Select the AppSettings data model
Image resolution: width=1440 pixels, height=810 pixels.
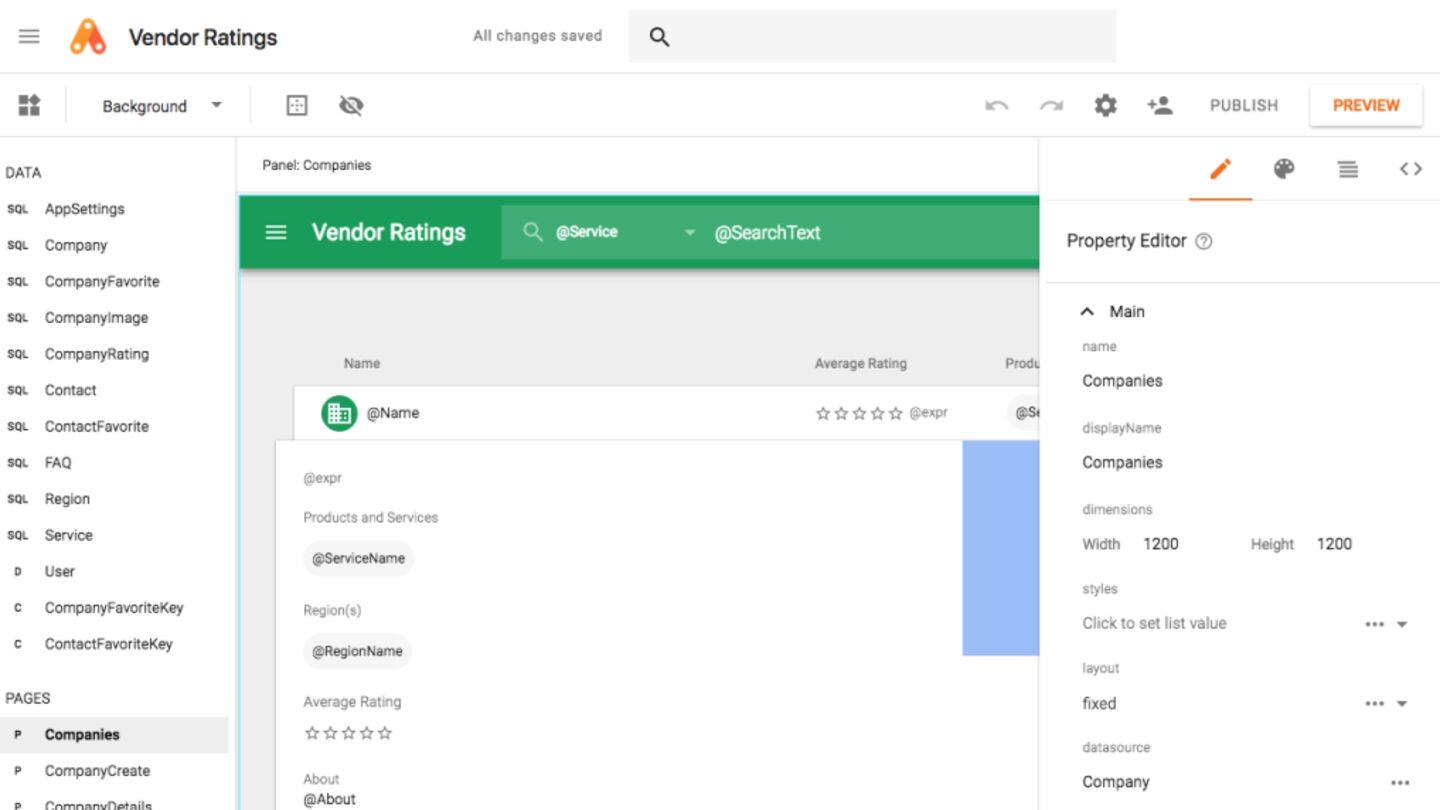tap(85, 209)
